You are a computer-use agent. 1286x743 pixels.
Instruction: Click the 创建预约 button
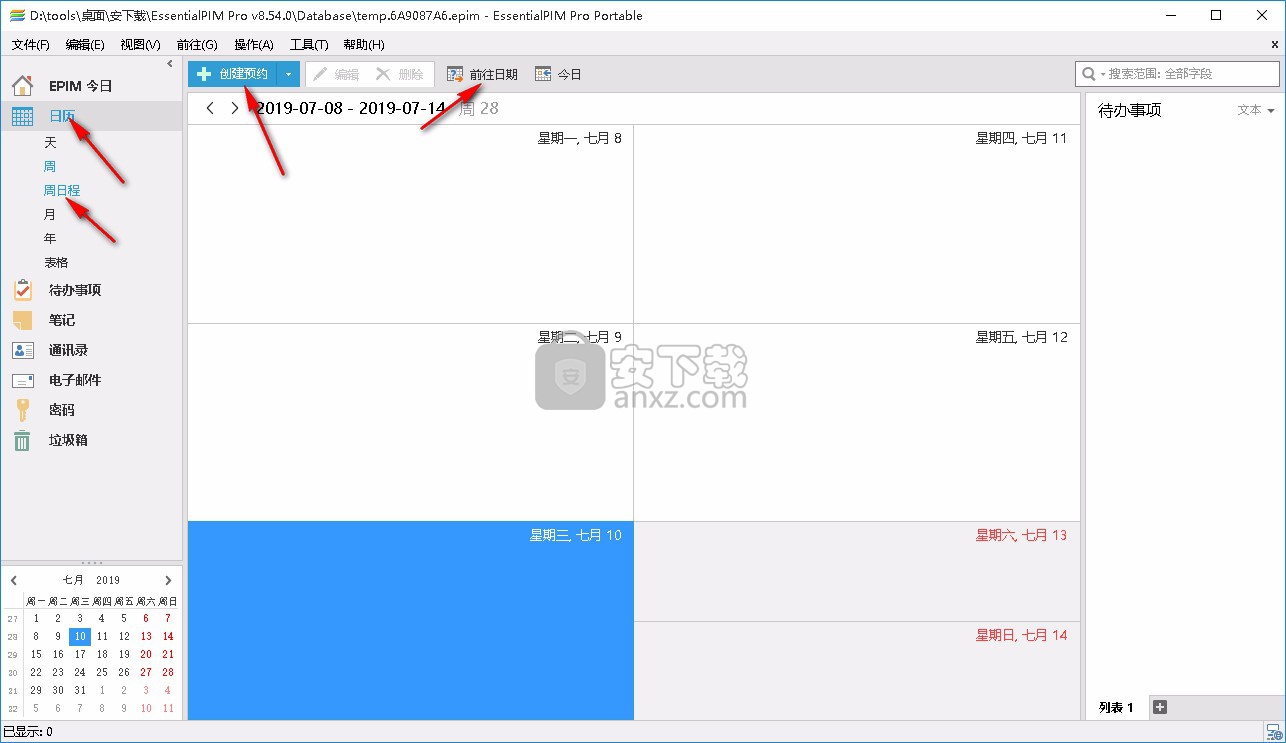(233, 74)
